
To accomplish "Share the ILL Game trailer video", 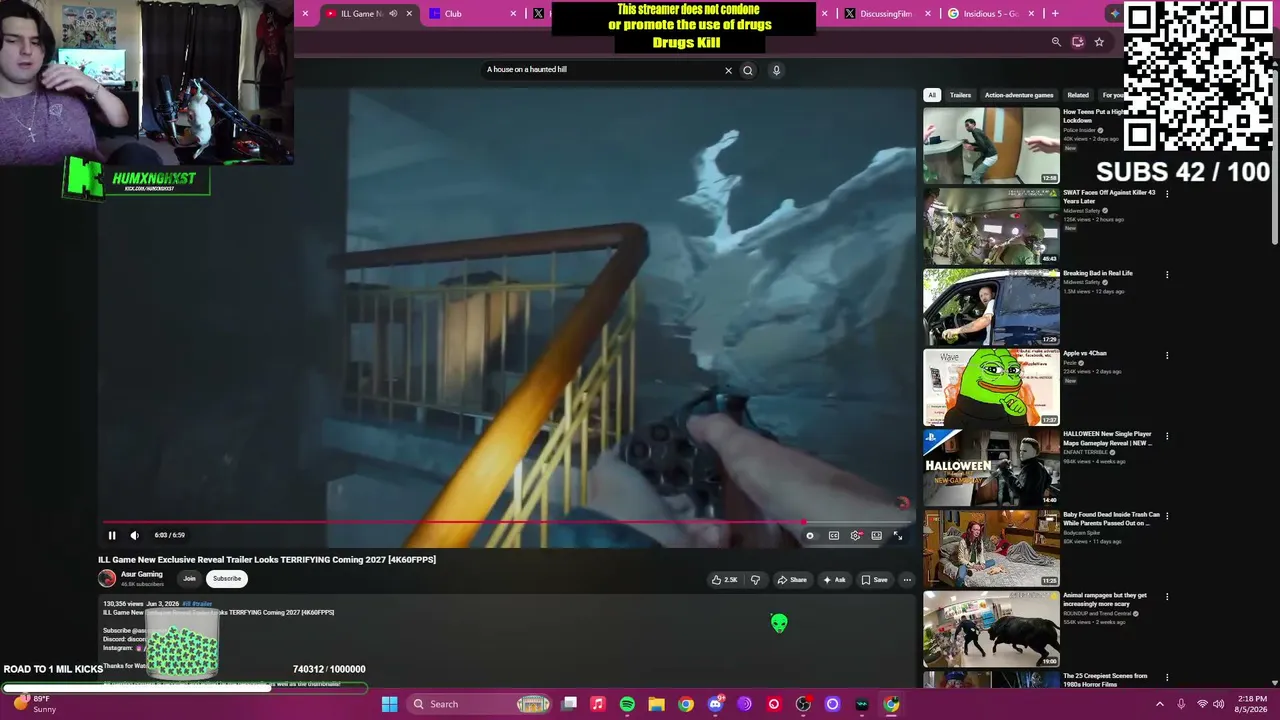I will coord(792,580).
